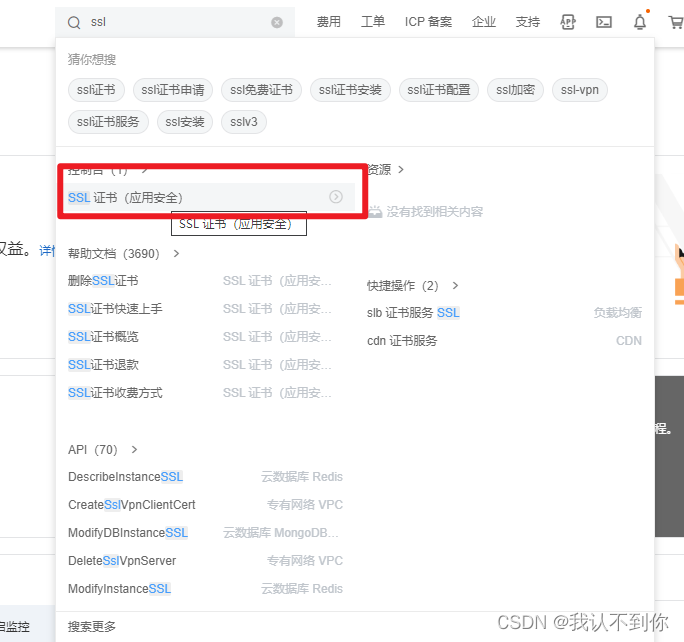684x642 pixels.
Task: Click 专有网络 VPC label beside CreateSslVpnClientCert
Action: click(305, 505)
